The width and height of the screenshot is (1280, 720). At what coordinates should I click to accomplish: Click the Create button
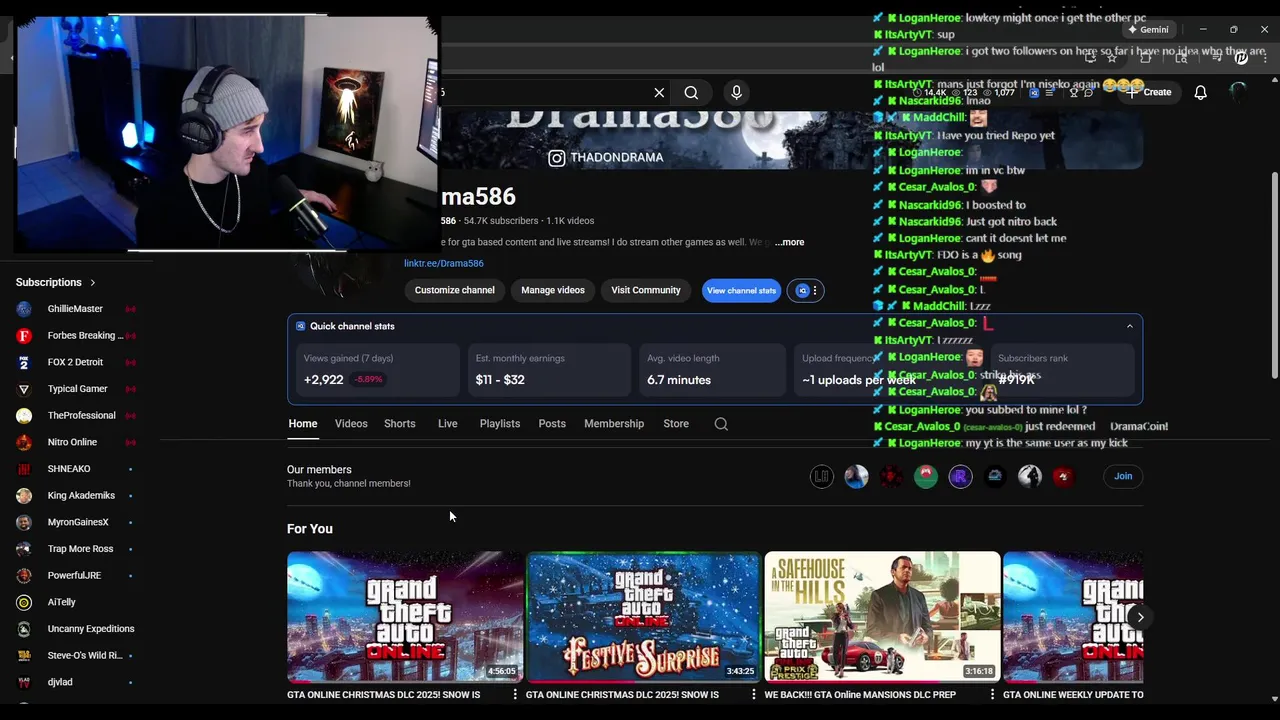tap(1147, 92)
